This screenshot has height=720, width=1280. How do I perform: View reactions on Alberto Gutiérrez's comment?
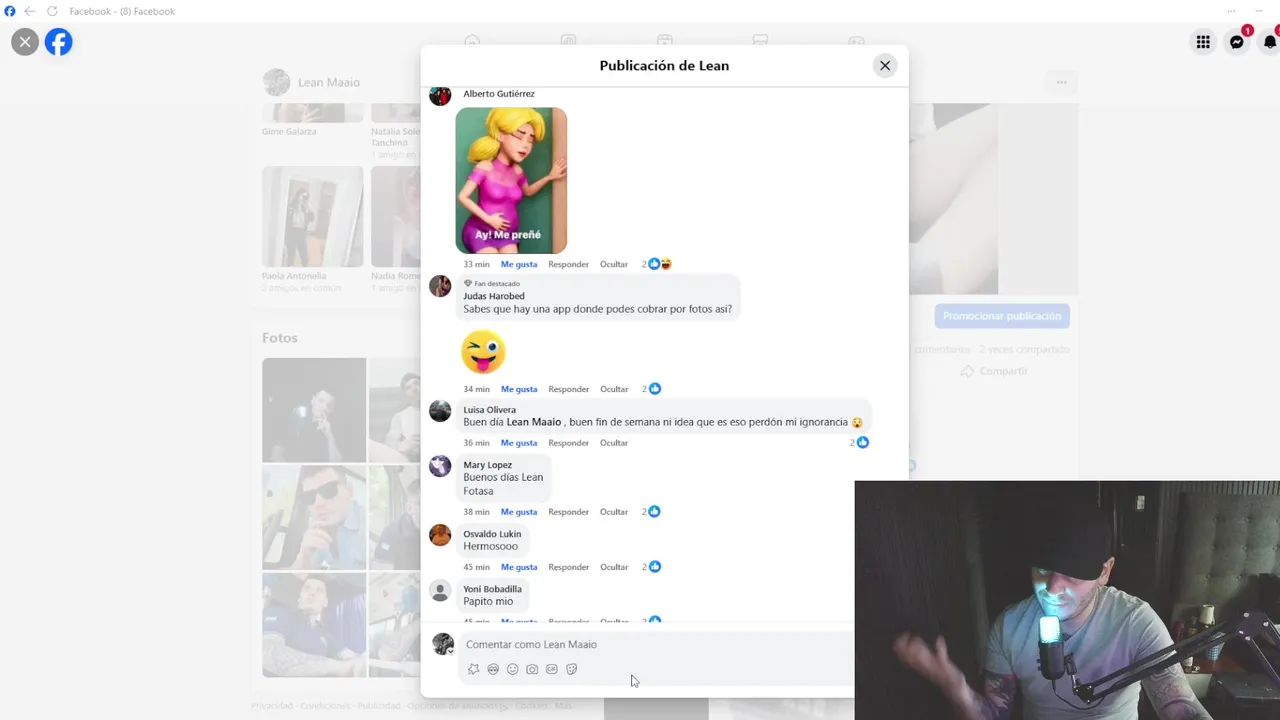point(657,264)
